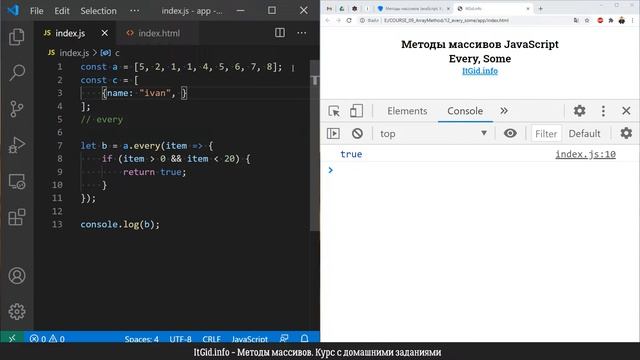This screenshot has width=640, height=360.
Task: Switch to DevTools Elements tab
Action: (407, 111)
